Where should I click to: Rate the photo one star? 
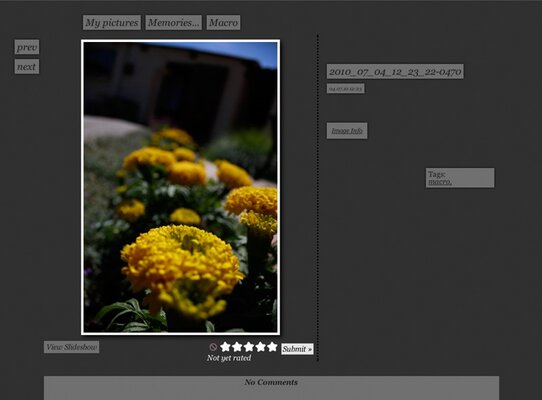point(225,347)
